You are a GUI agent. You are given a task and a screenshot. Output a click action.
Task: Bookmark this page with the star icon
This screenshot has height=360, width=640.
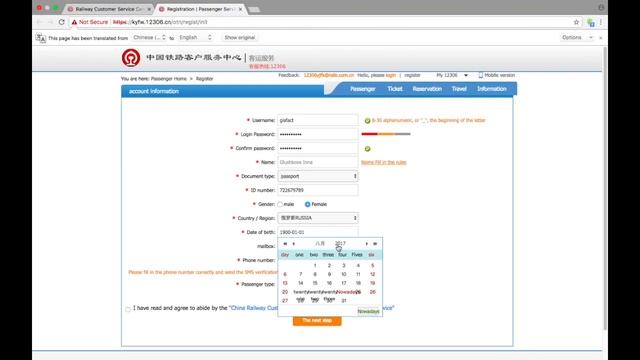click(x=576, y=22)
